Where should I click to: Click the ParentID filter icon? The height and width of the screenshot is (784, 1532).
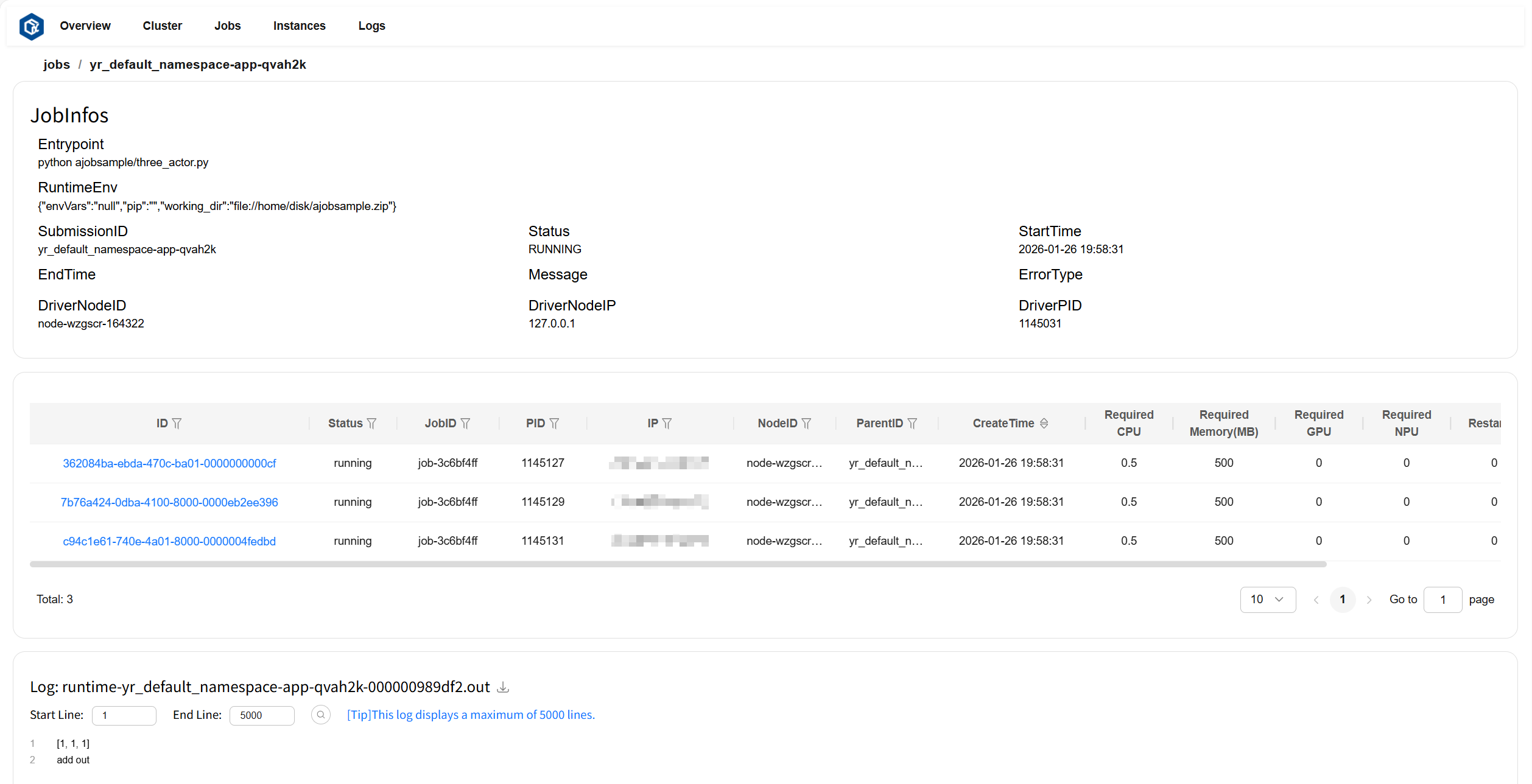click(912, 423)
